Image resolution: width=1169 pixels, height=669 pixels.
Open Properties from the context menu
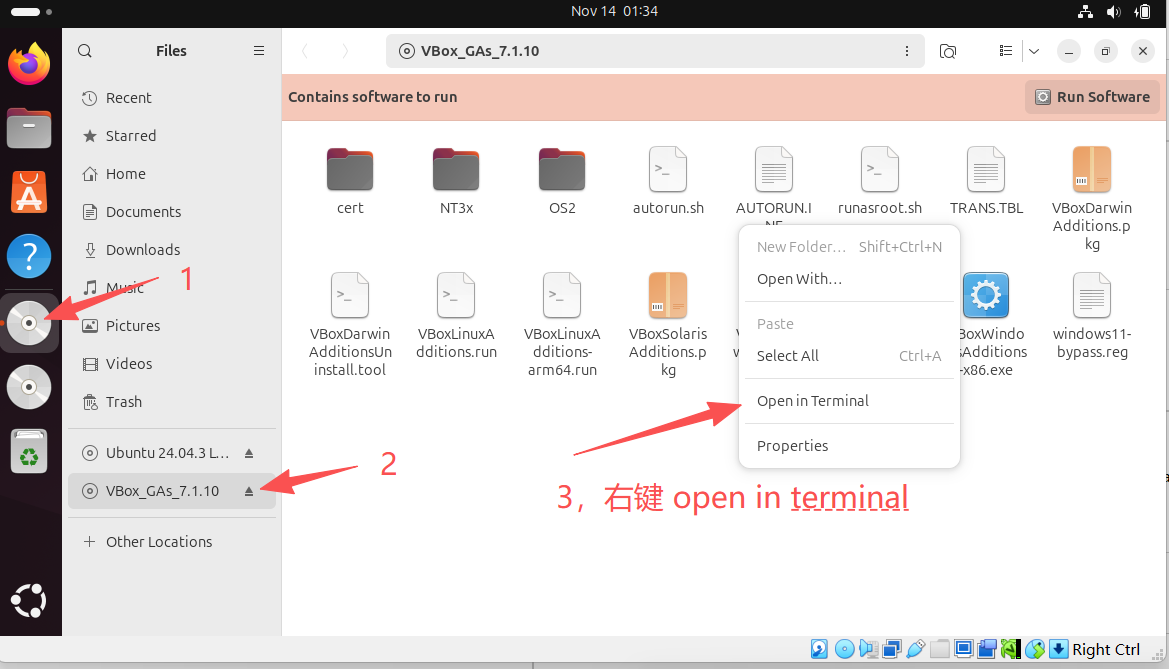(x=849, y=446)
